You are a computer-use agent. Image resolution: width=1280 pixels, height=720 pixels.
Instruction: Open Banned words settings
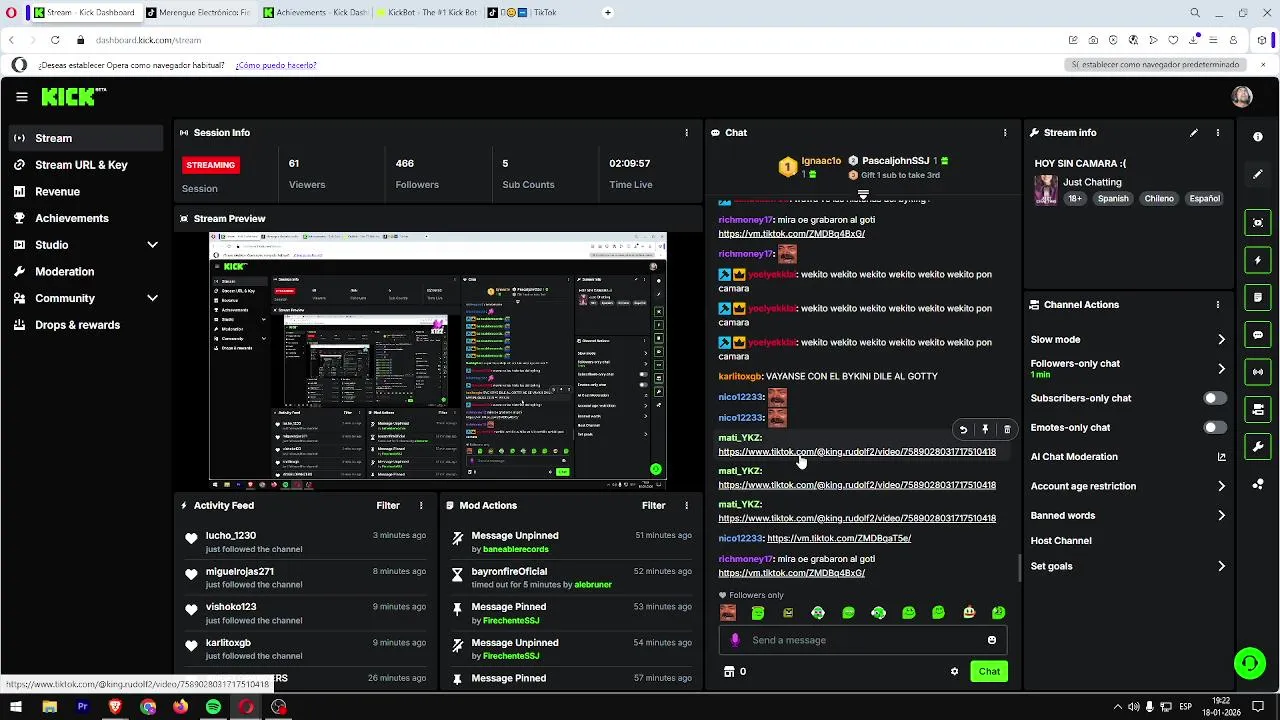(x=1128, y=516)
